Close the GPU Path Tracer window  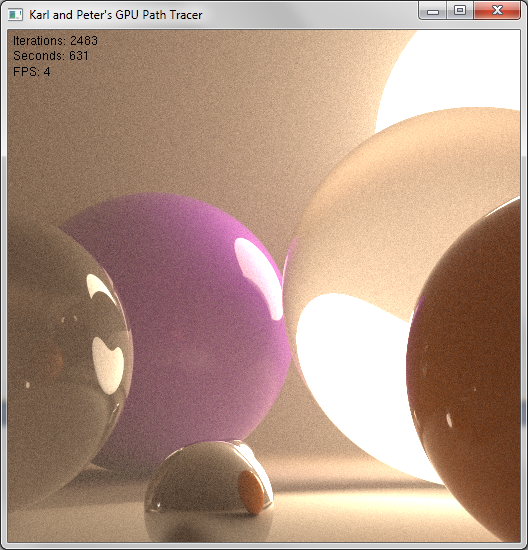(x=497, y=11)
